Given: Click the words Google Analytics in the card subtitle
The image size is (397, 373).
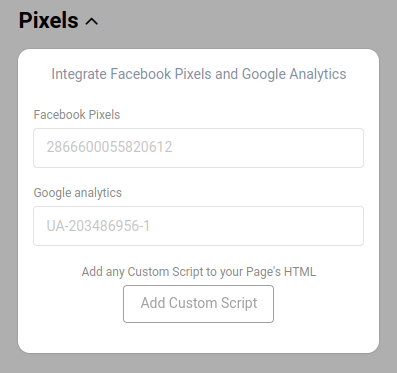Looking at the screenshot, I should pos(294,74).
